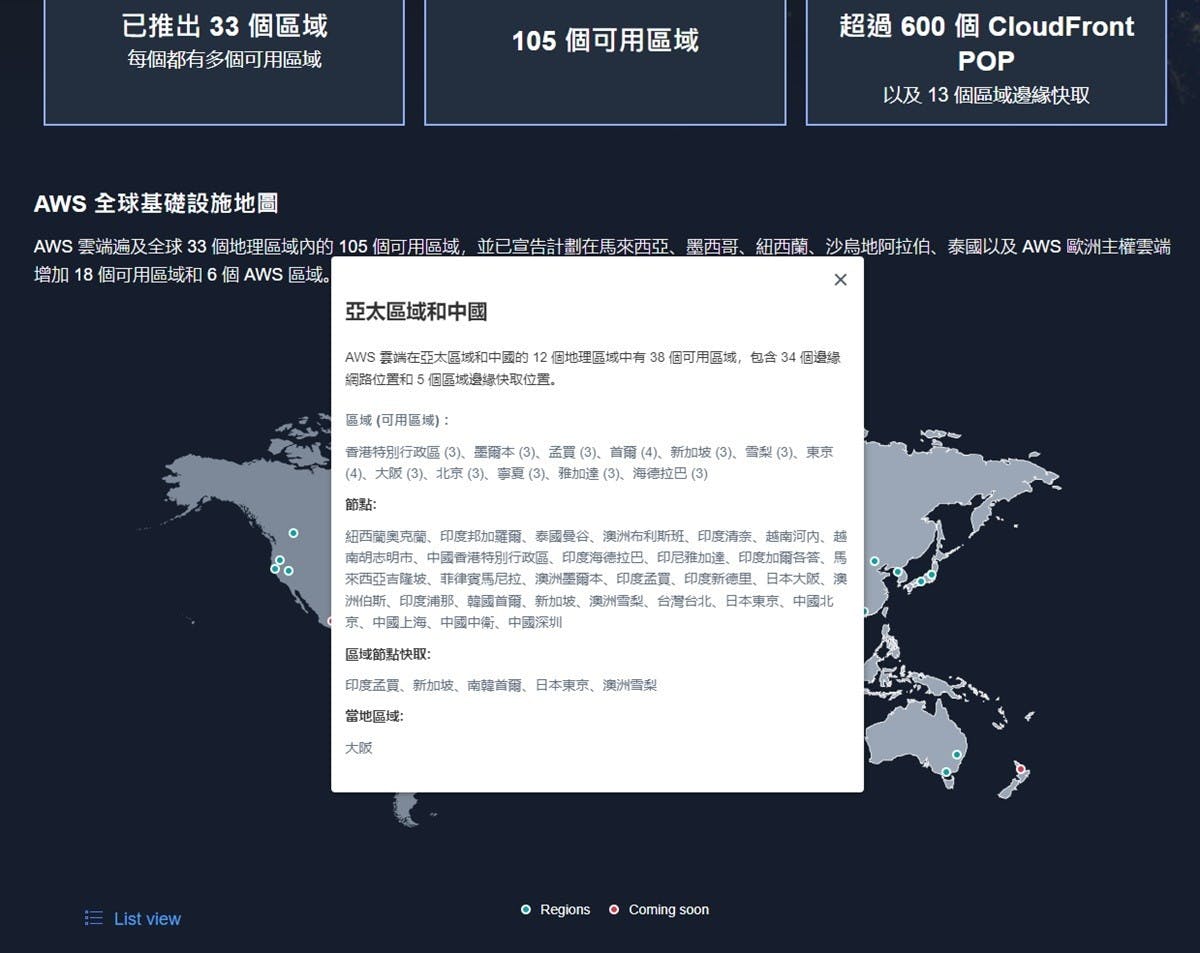Close the 亞太區域和中國 popup

click(840, 280)
